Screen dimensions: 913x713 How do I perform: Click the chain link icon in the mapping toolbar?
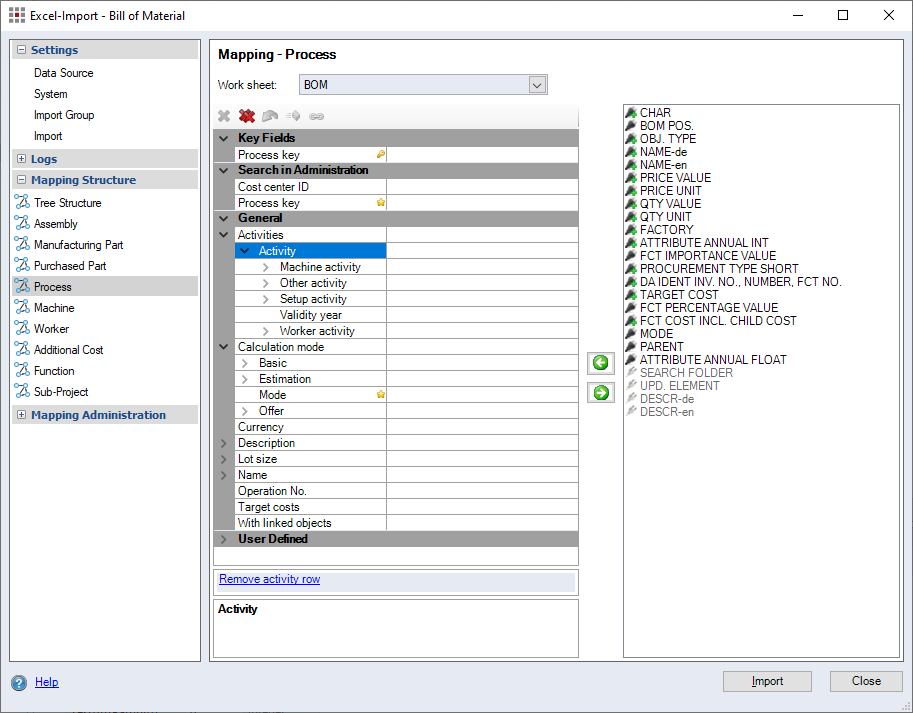coord(316,116)
